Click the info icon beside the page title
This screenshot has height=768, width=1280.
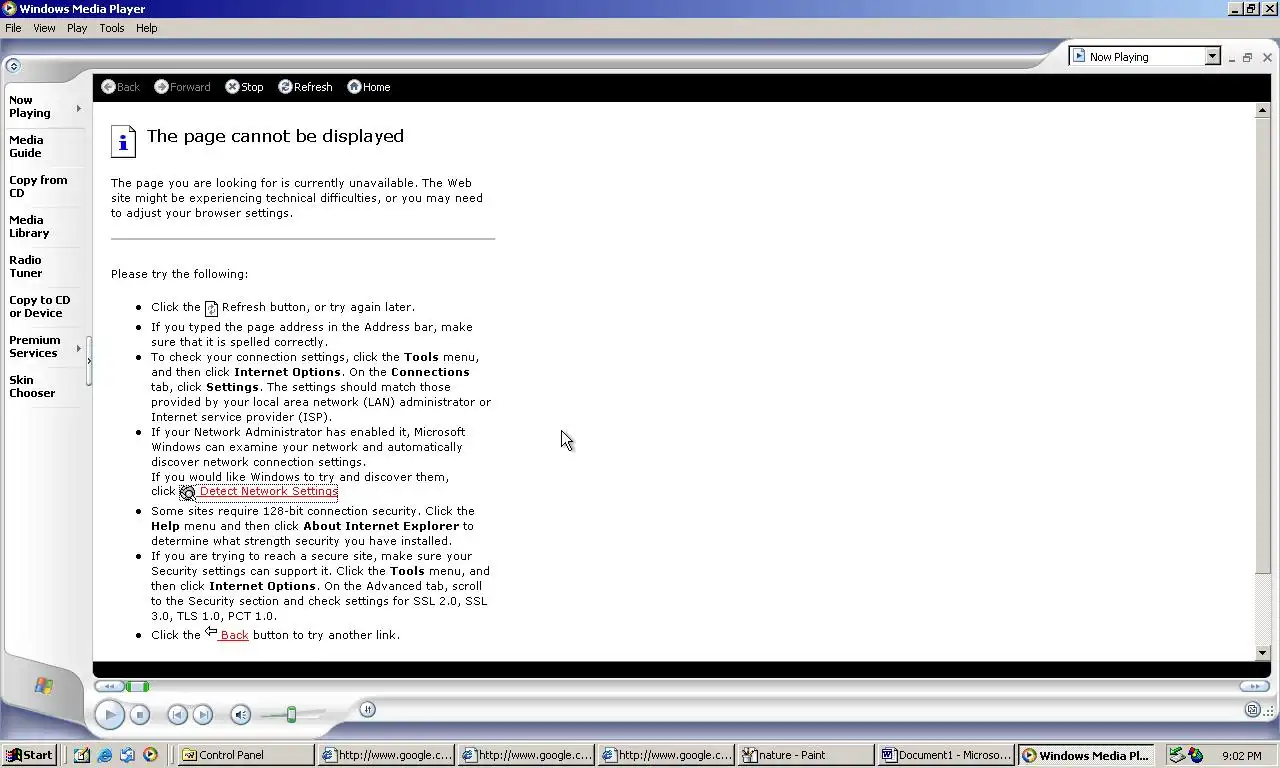point(123,142)
